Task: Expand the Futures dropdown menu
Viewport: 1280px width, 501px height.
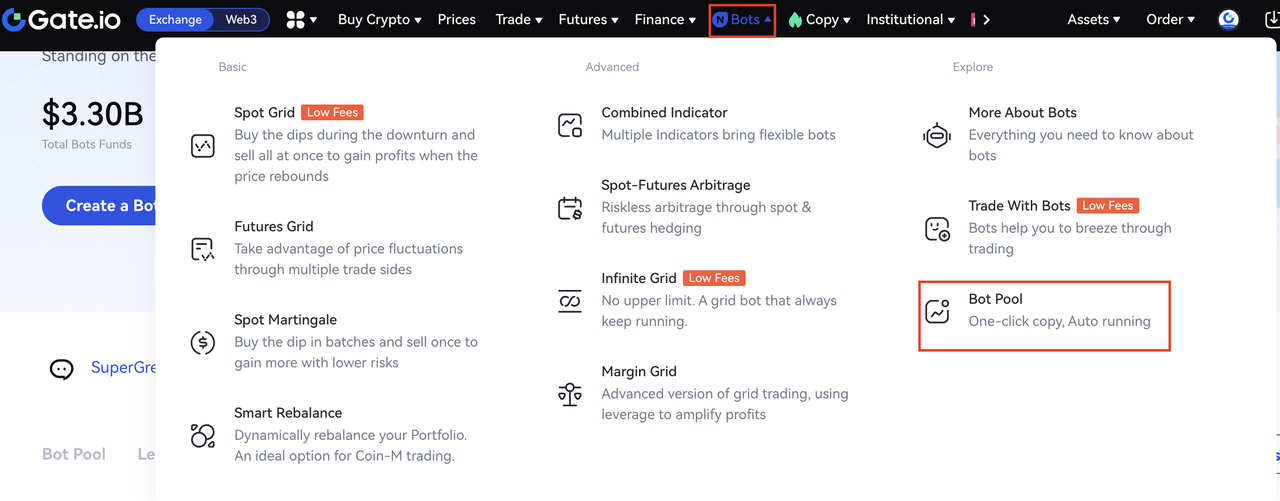Action: (588, 19)
